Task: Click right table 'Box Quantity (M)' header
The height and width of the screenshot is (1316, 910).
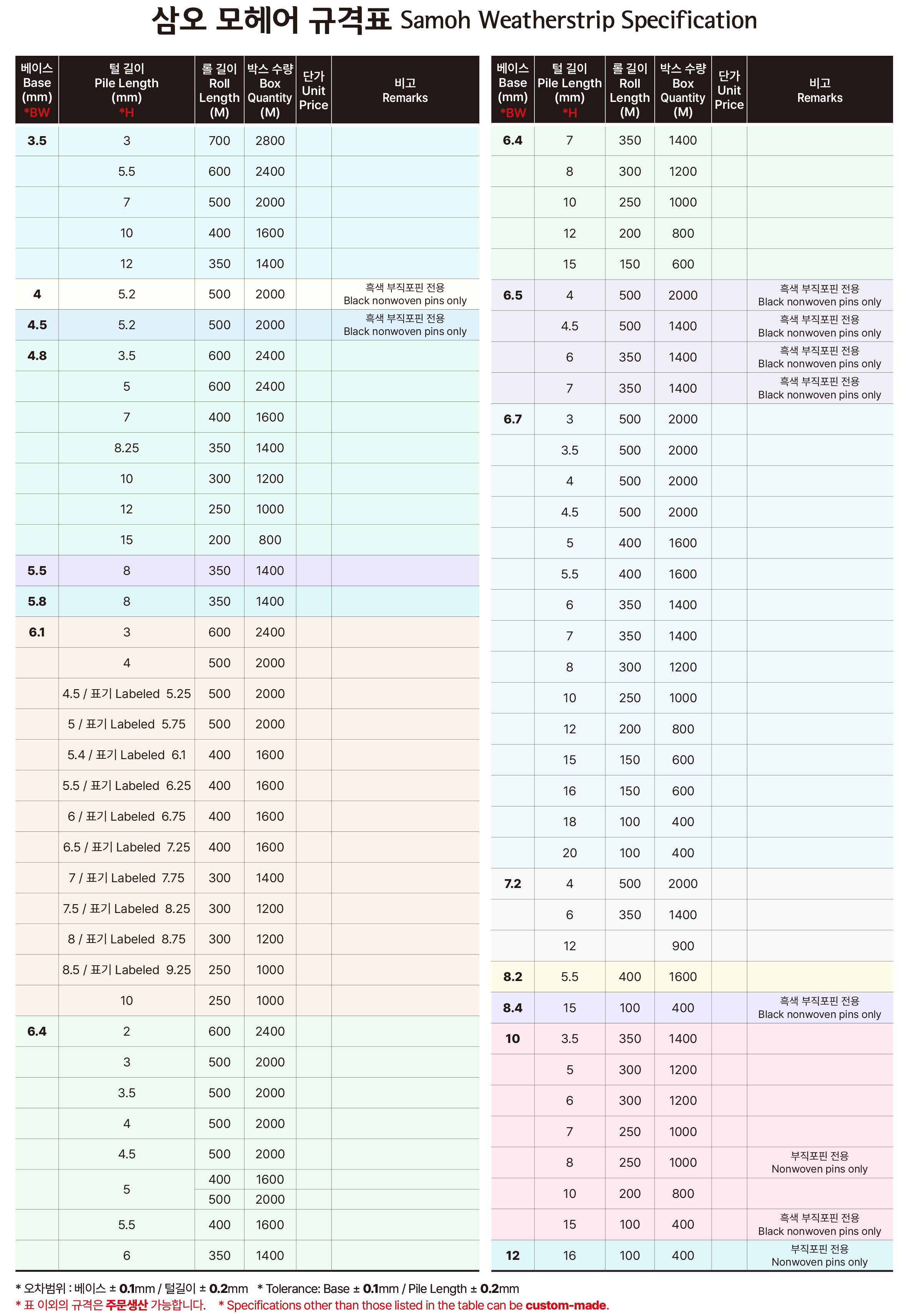Action: 683,90
